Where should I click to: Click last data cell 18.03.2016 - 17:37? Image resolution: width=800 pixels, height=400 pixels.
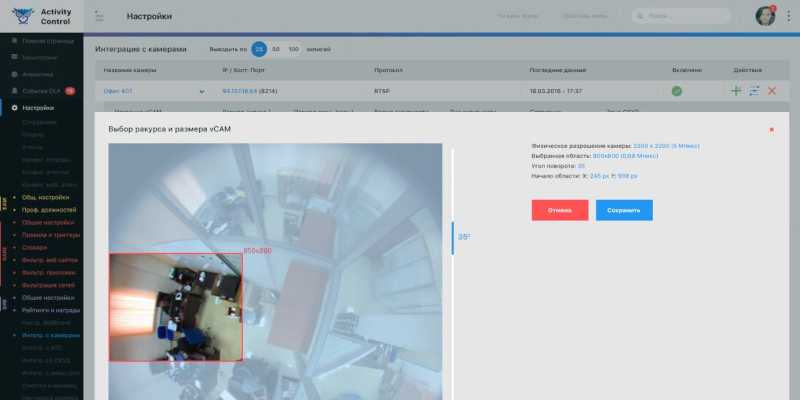(556, 91)
